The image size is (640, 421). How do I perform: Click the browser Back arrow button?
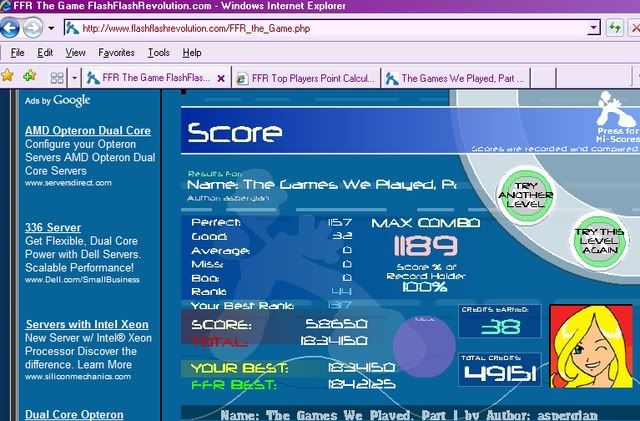tap(11, 27)
